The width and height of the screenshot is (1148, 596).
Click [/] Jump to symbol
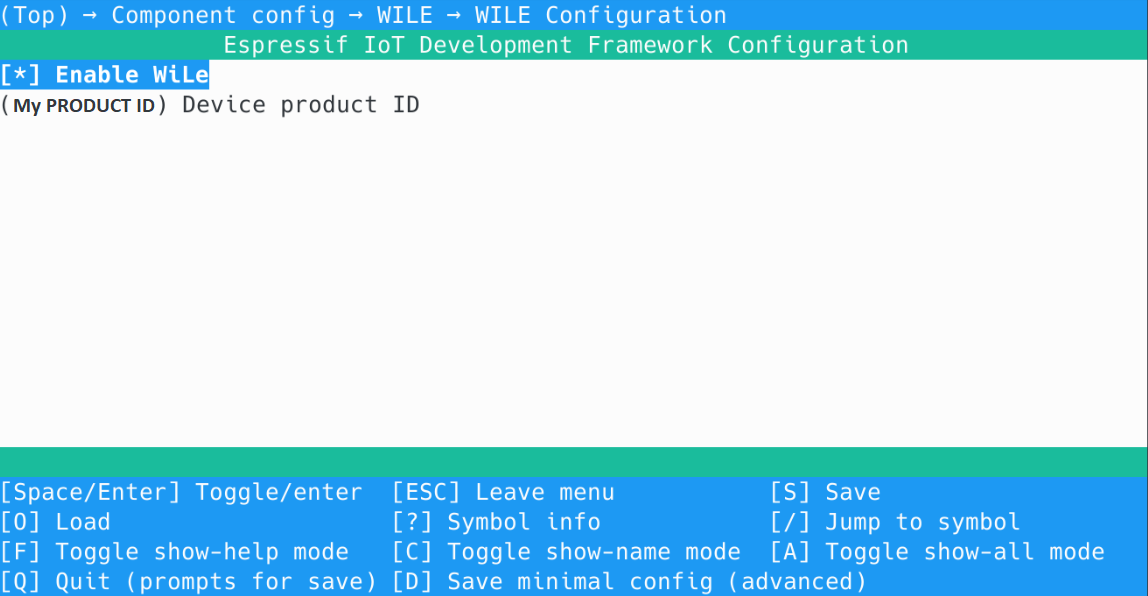(x=895, y=522)
